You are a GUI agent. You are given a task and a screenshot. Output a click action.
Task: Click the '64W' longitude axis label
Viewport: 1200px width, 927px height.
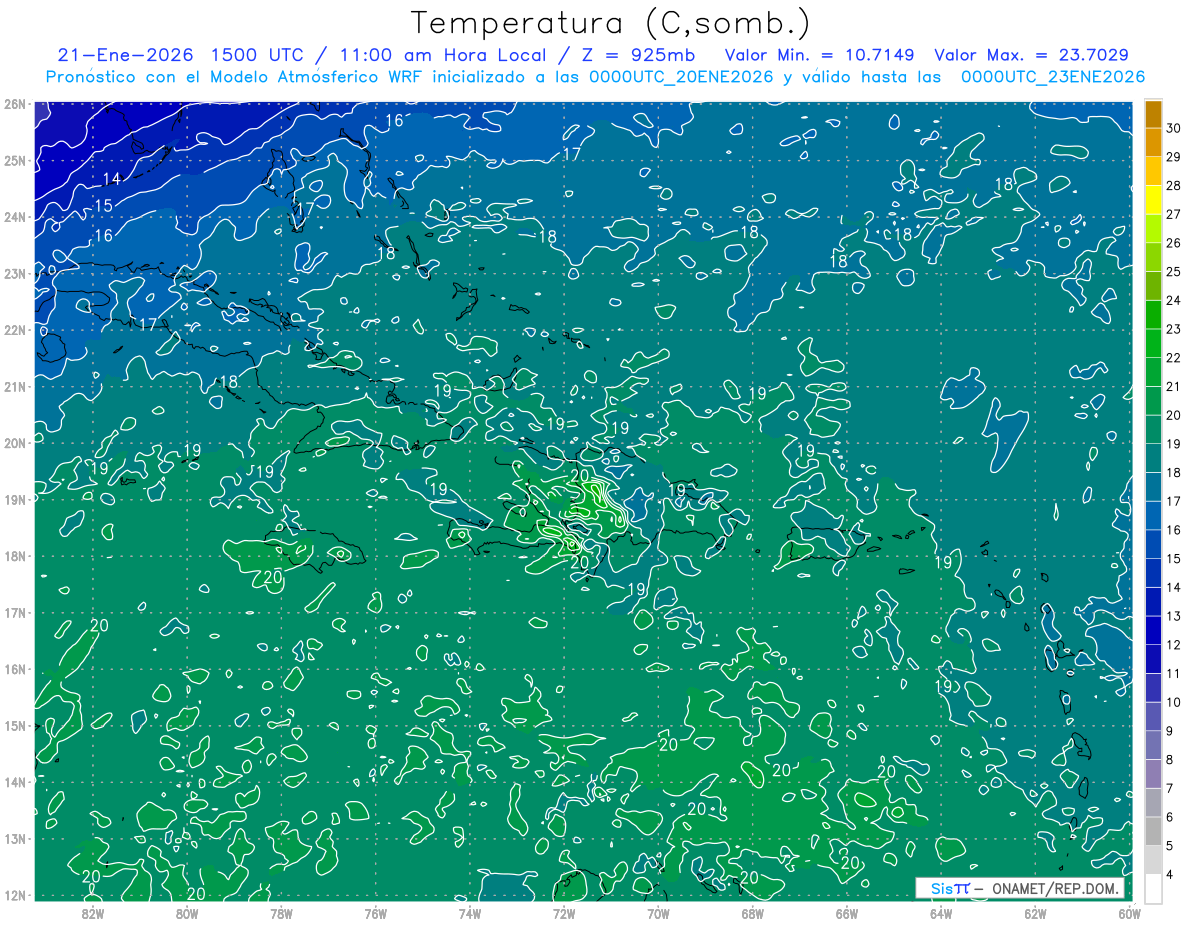tap(940, 912)
